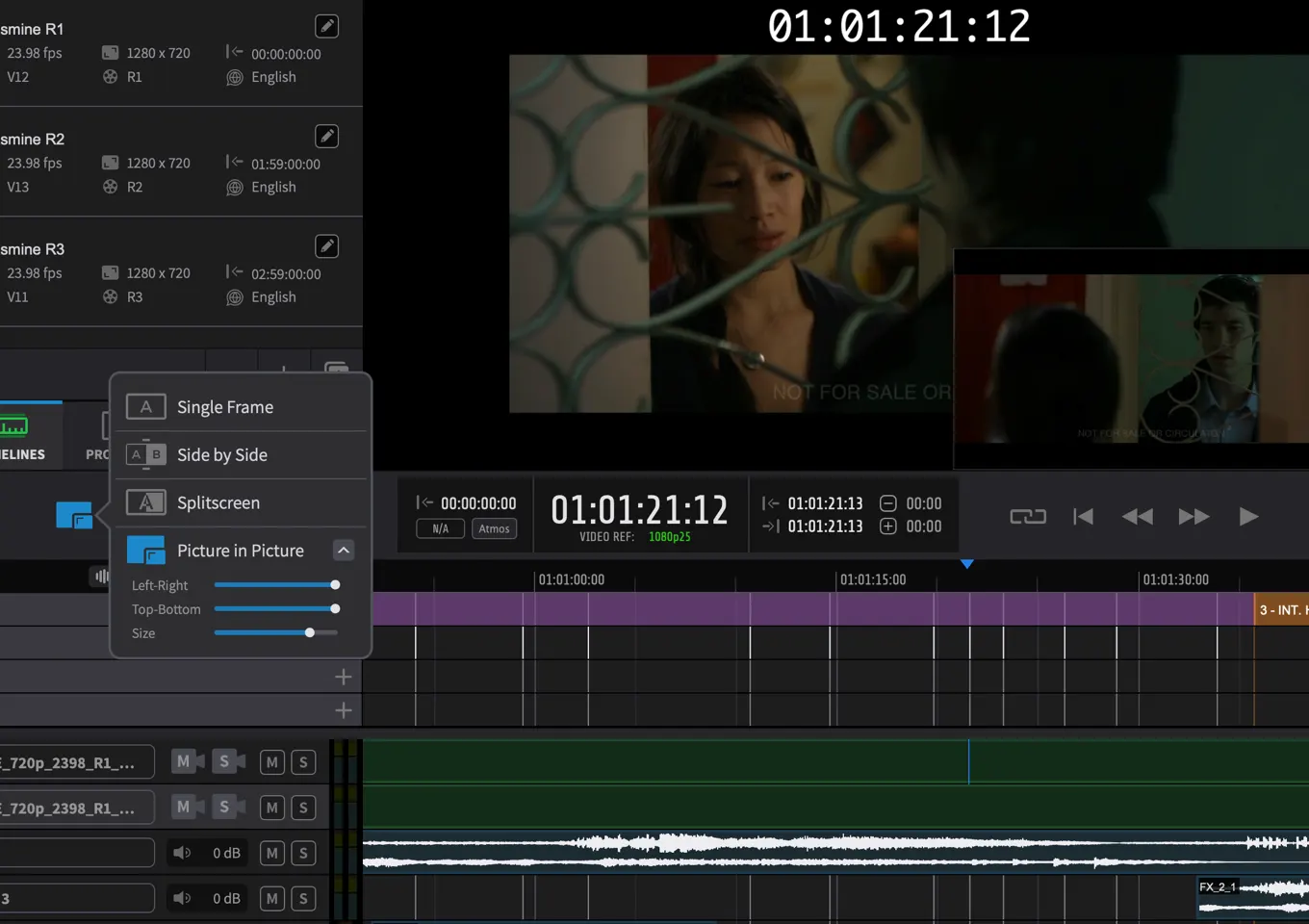Click the Jasmine R2 start time 01:59:00:00

pyautogui.click(x=286, y=164)
